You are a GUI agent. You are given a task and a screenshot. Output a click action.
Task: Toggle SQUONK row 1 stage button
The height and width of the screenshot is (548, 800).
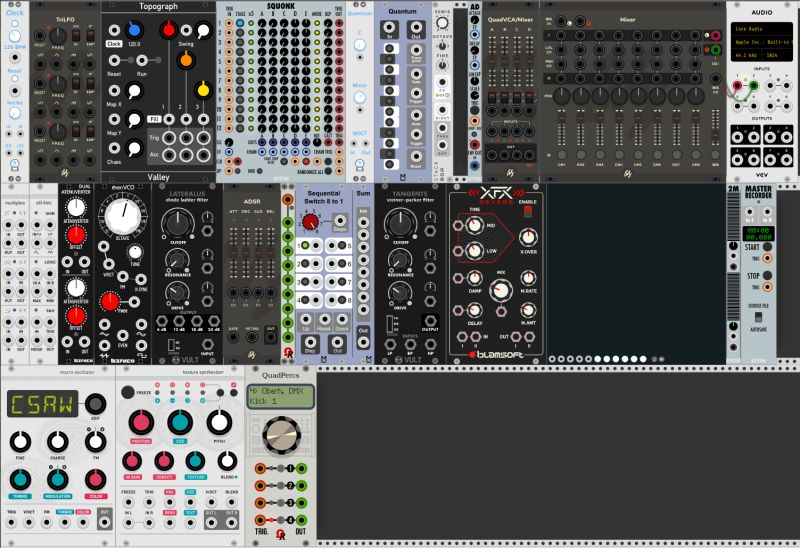click(240, 23)
